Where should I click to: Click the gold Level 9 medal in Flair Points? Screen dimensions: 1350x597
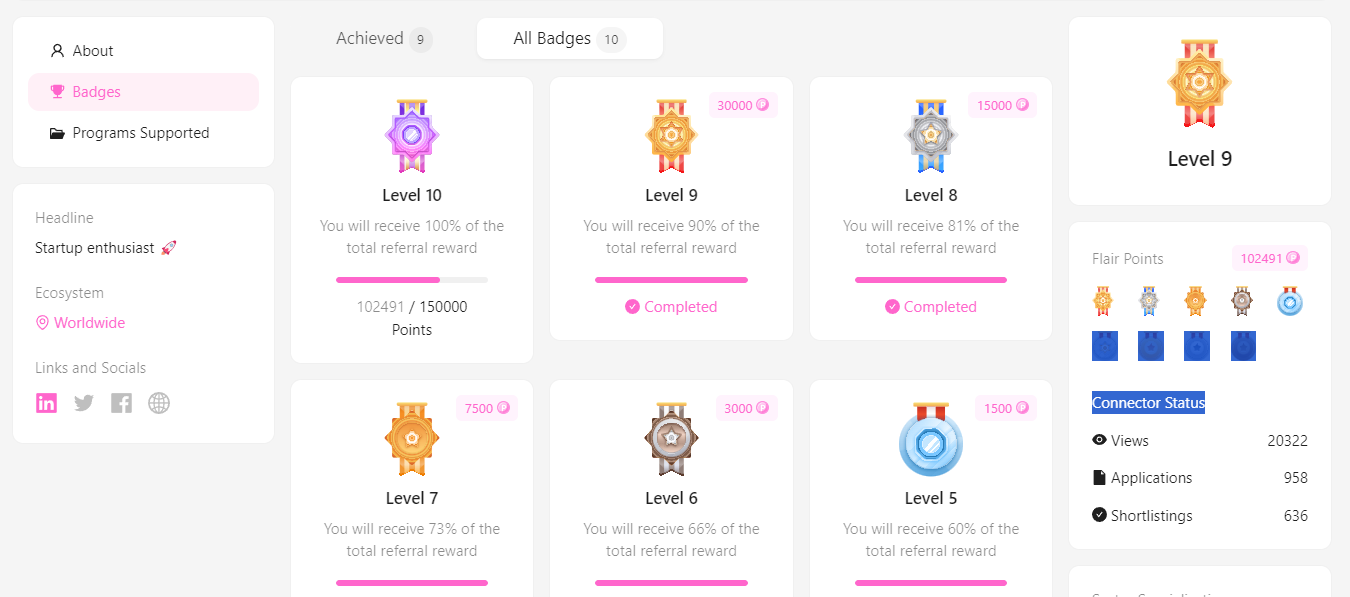point(1104,301)
